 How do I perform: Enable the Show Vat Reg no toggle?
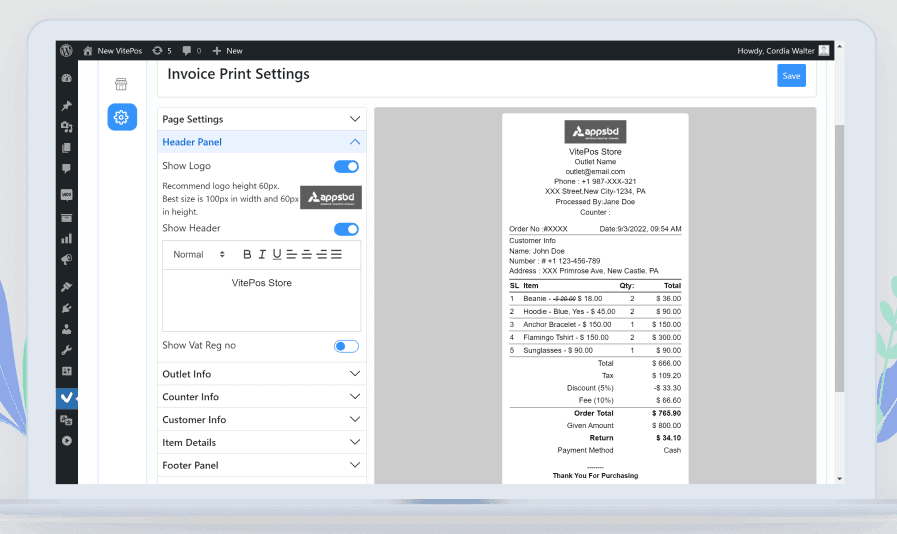(346, 346)
